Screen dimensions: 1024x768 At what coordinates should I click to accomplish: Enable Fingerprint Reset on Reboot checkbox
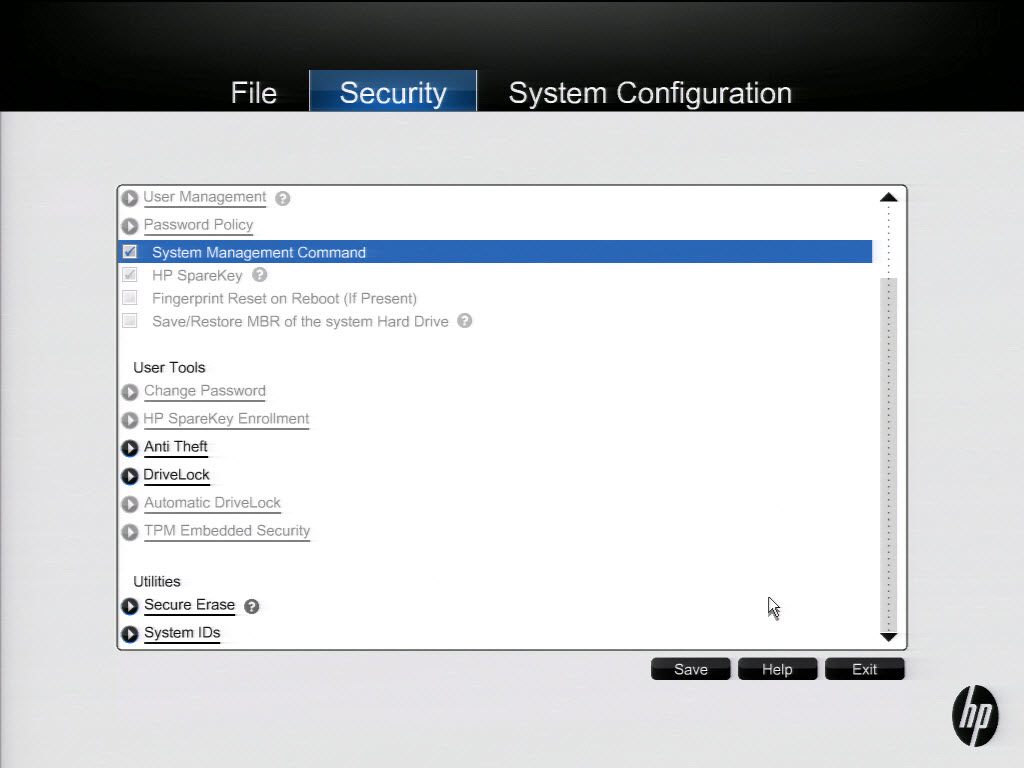(130, 298)
